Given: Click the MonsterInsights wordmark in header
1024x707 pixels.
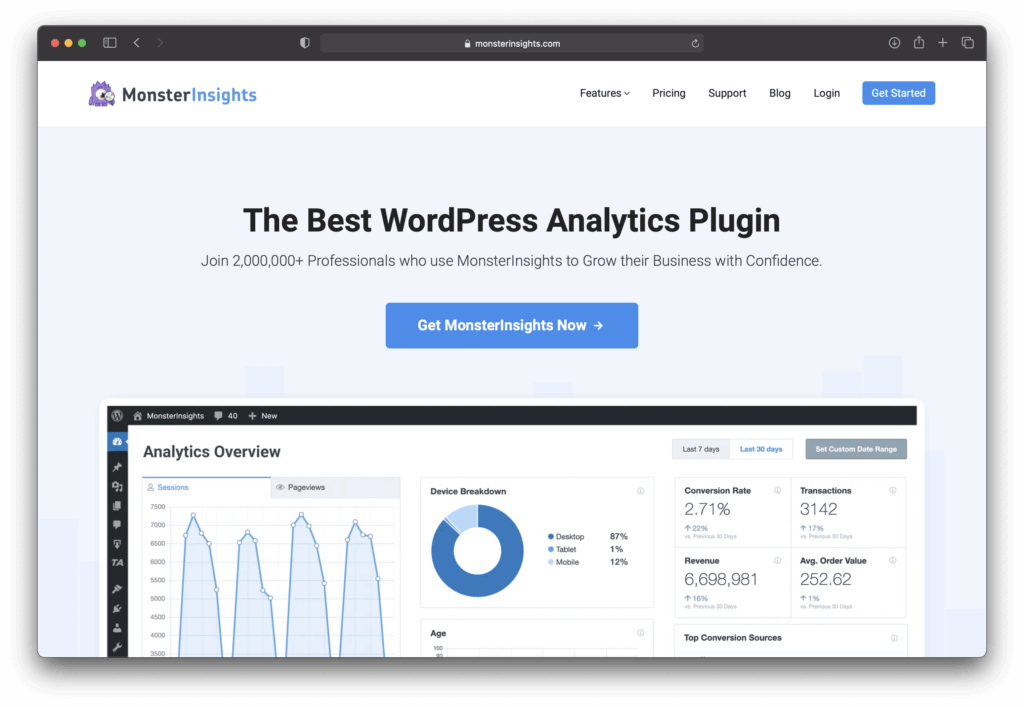Looking at the screenshot, I should click(189, 95).
